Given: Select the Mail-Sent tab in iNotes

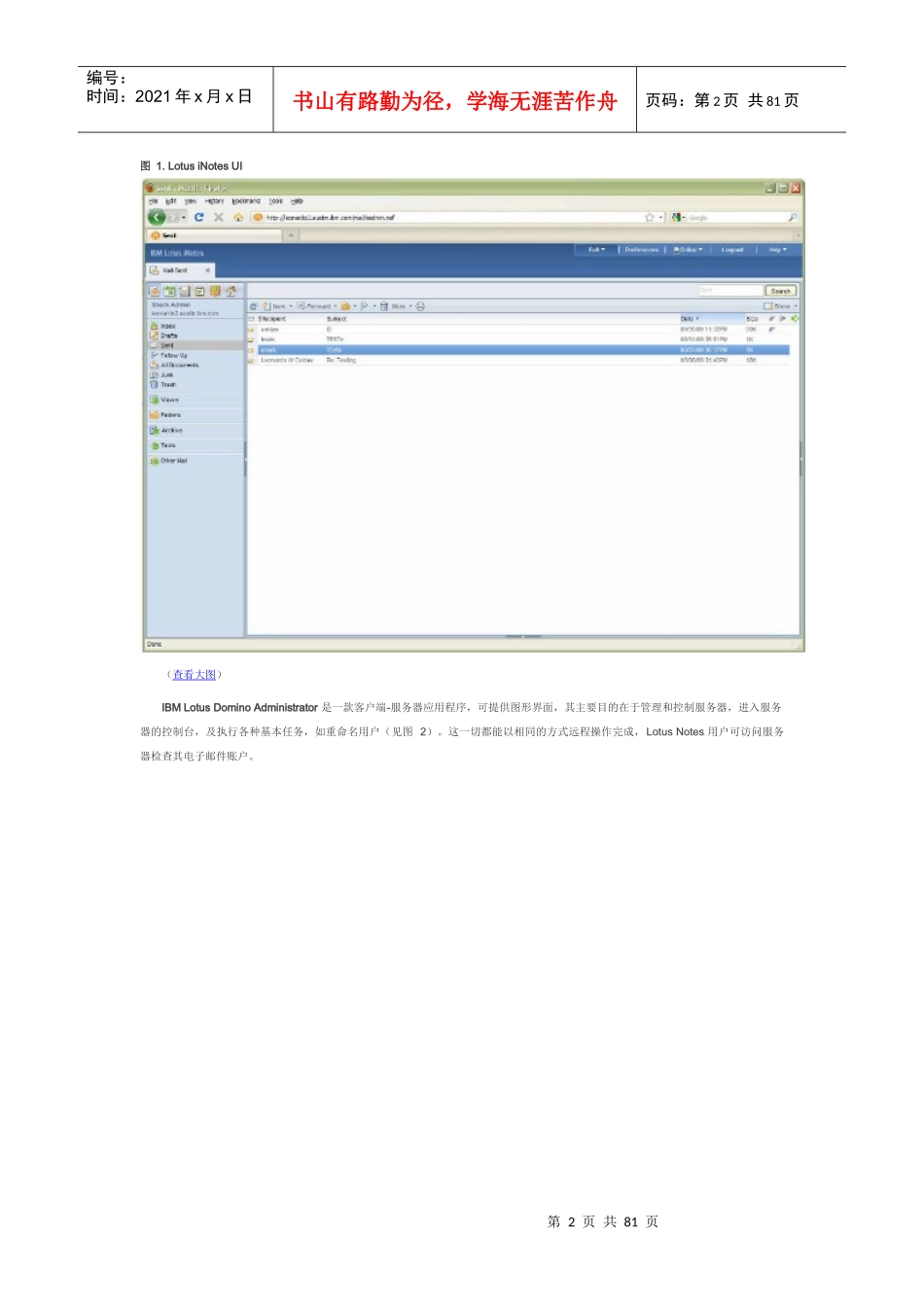Looking at the screenshot, I should (180, 270).
